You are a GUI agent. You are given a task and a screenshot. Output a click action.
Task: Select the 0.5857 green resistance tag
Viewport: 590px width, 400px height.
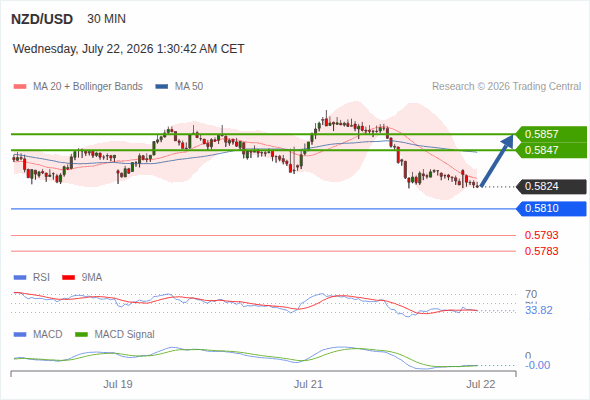tap(551, 134)
